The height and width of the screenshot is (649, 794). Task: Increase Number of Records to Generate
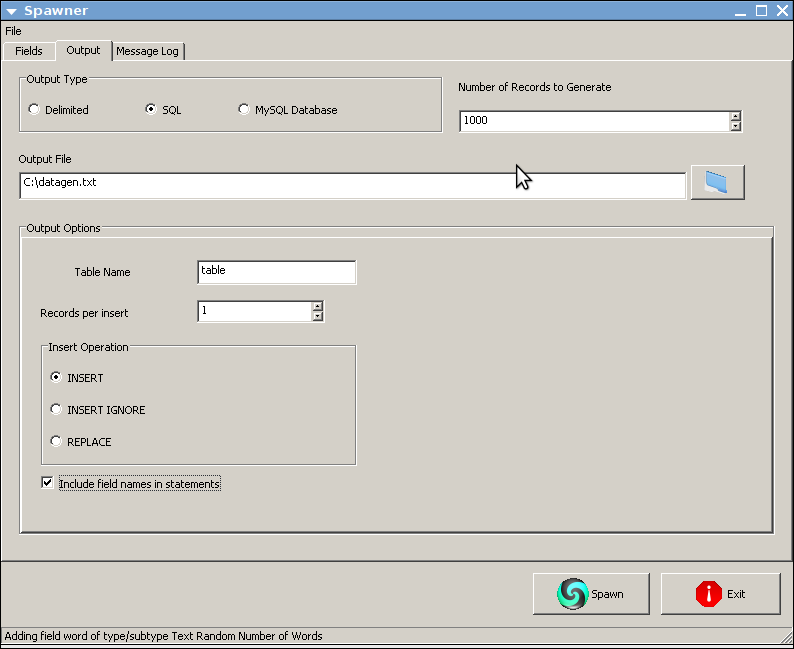pos(736,116)
